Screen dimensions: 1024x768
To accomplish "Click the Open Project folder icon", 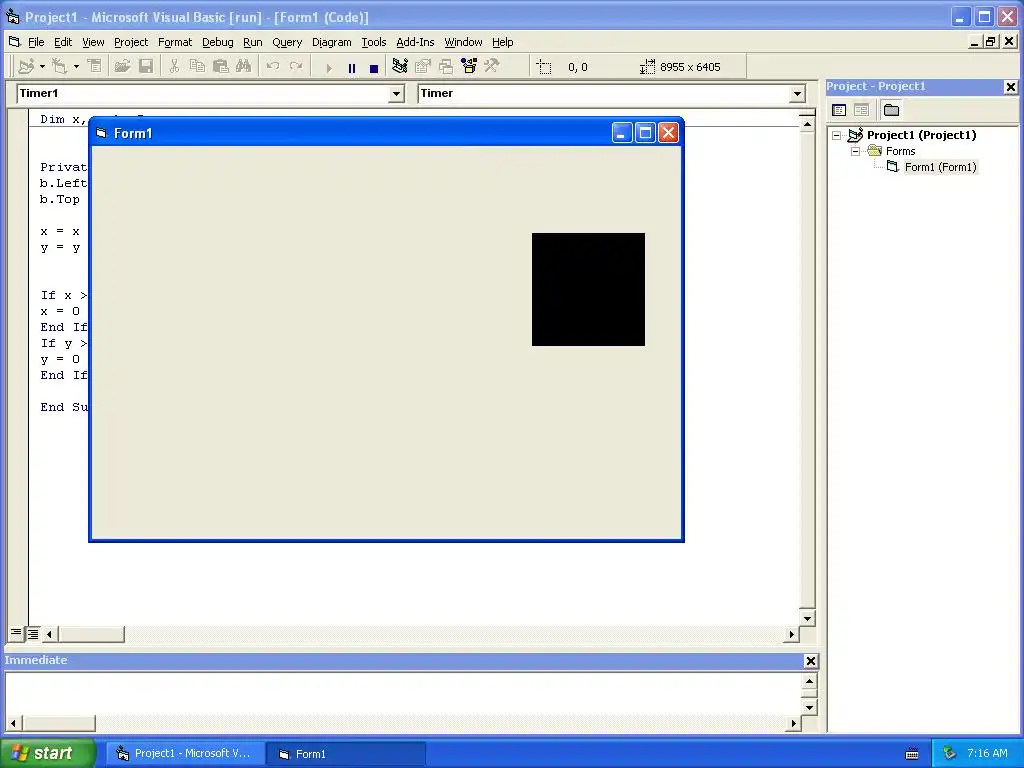I will tap(122, 67).
